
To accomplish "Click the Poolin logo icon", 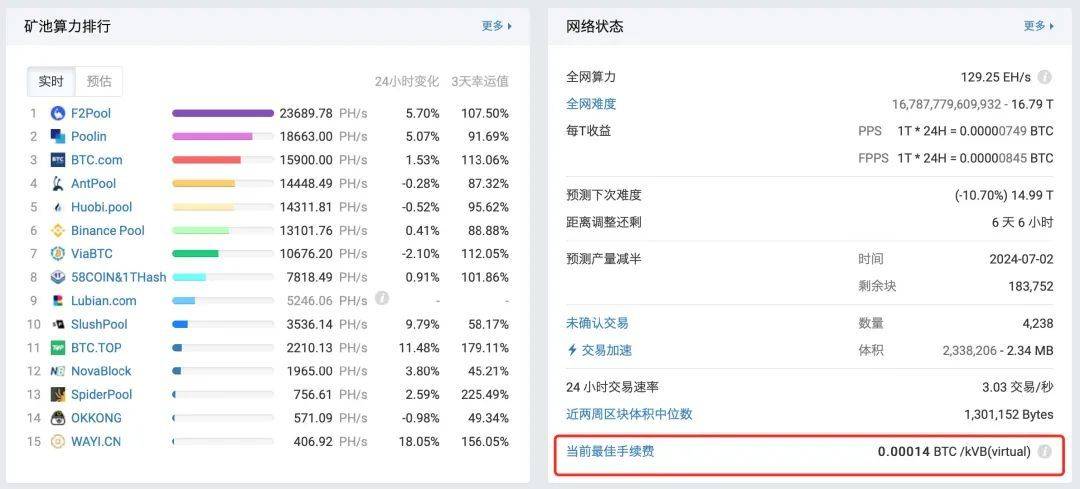I will pyautogui.click(x=58, y=137).
